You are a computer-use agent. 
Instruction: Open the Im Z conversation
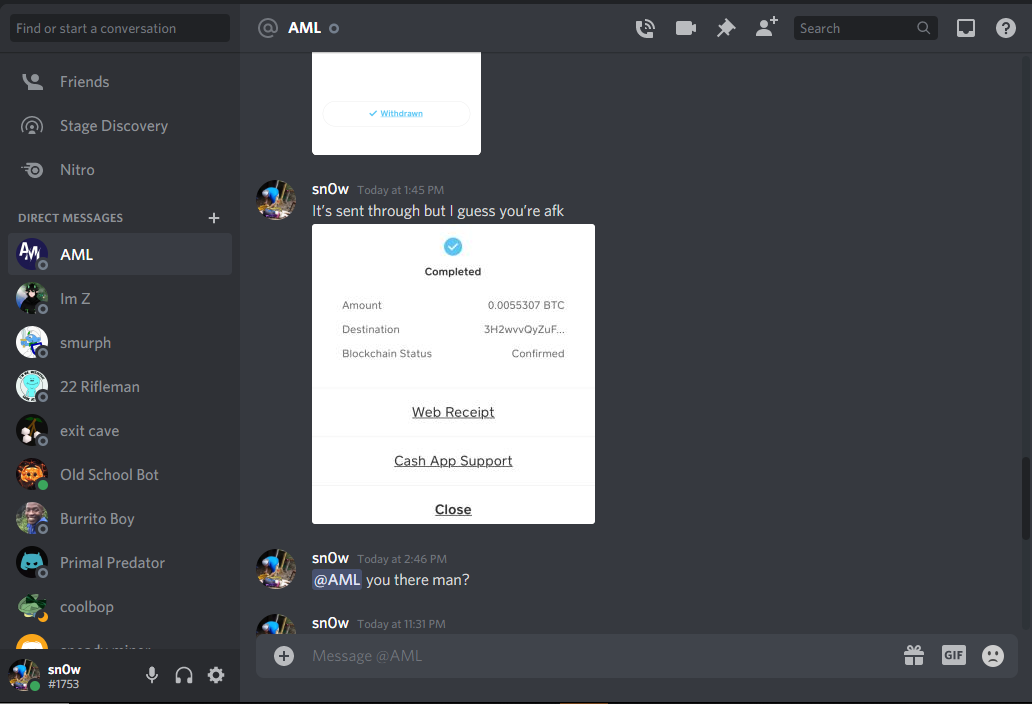120,299
